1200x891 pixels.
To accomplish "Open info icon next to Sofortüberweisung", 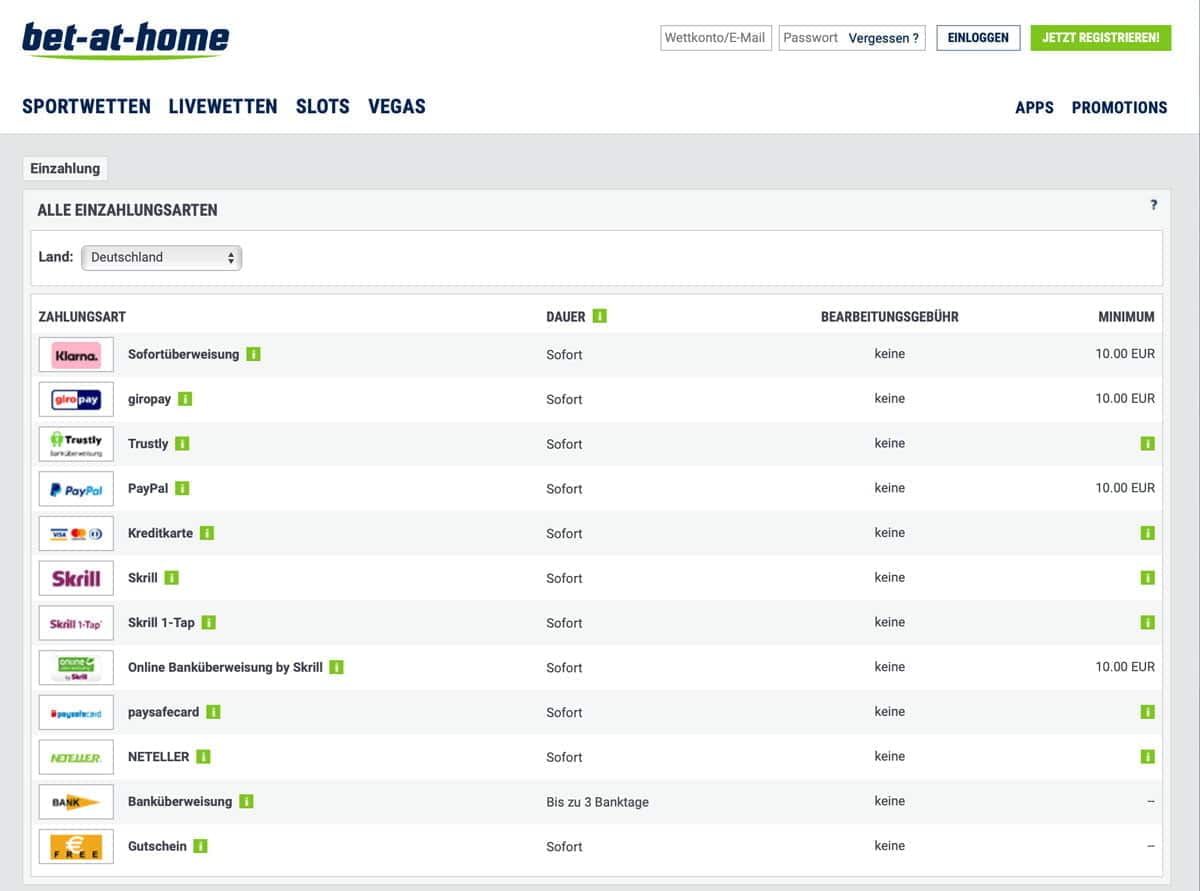I will [253, 354].
